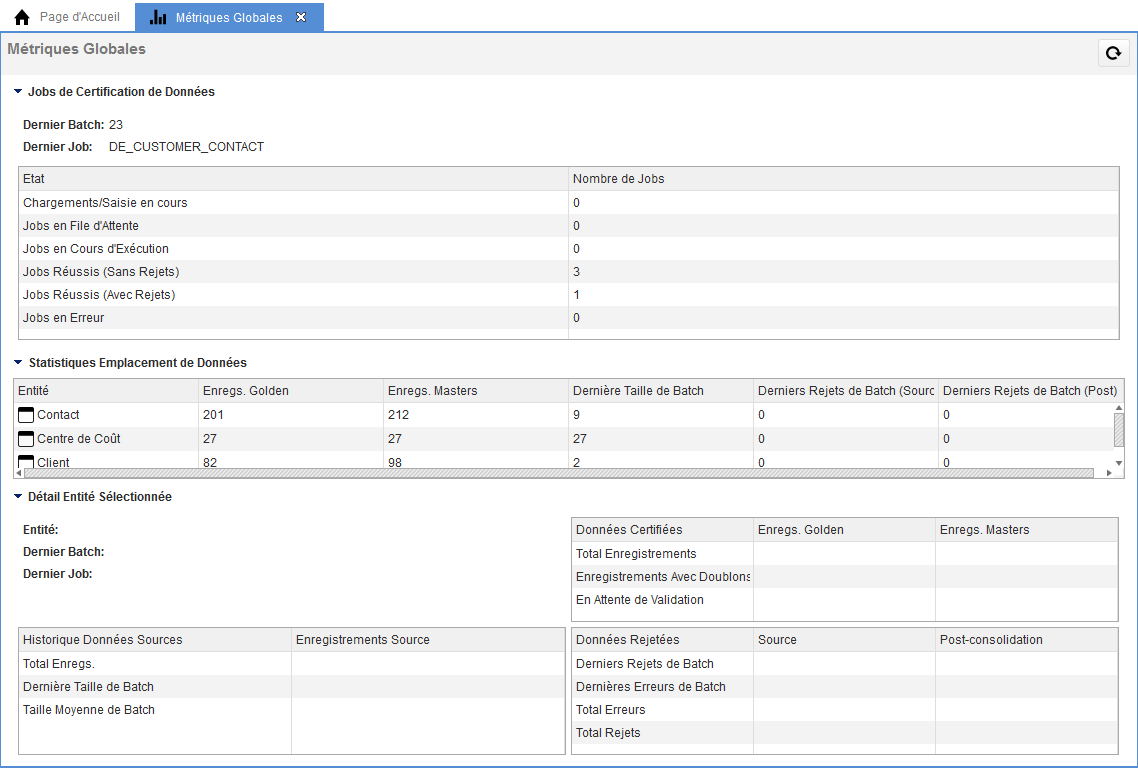This screenshot has height=768, width=1138.
Task: Click the Enregistrements Avec Doublons row
Action: click(845, 576)
